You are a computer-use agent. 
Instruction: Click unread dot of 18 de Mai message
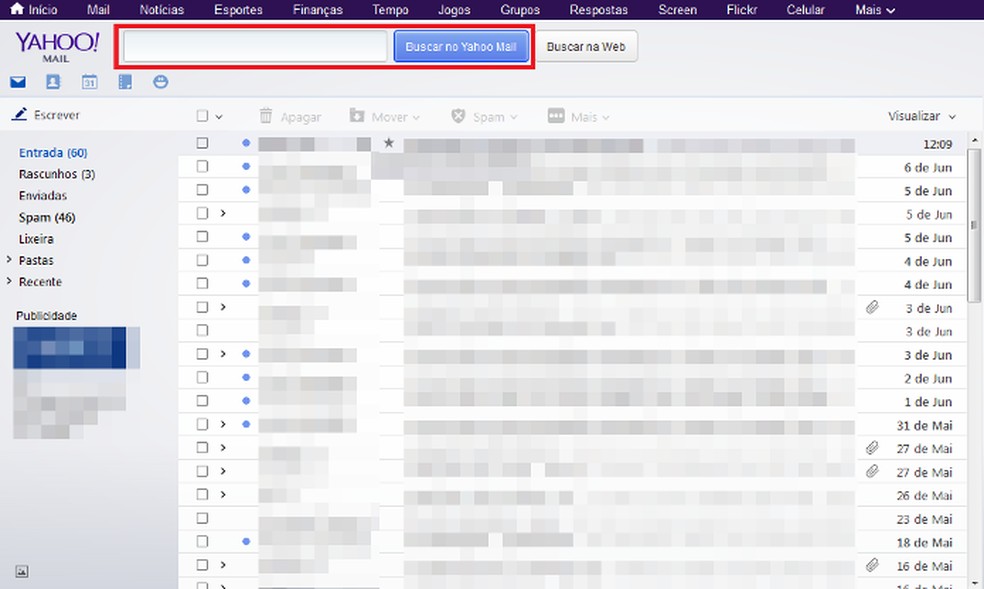tap(246, 541)
